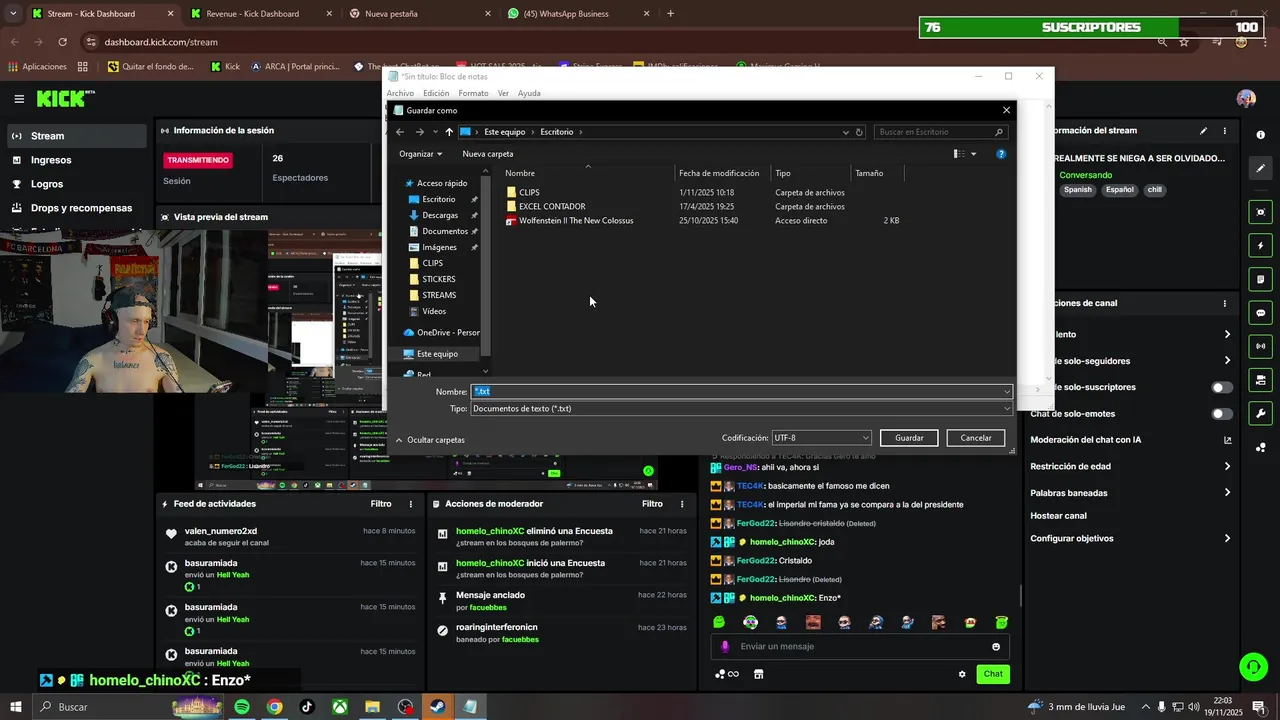
Task: Click the green headset support button
Action: click(1253, 667)
